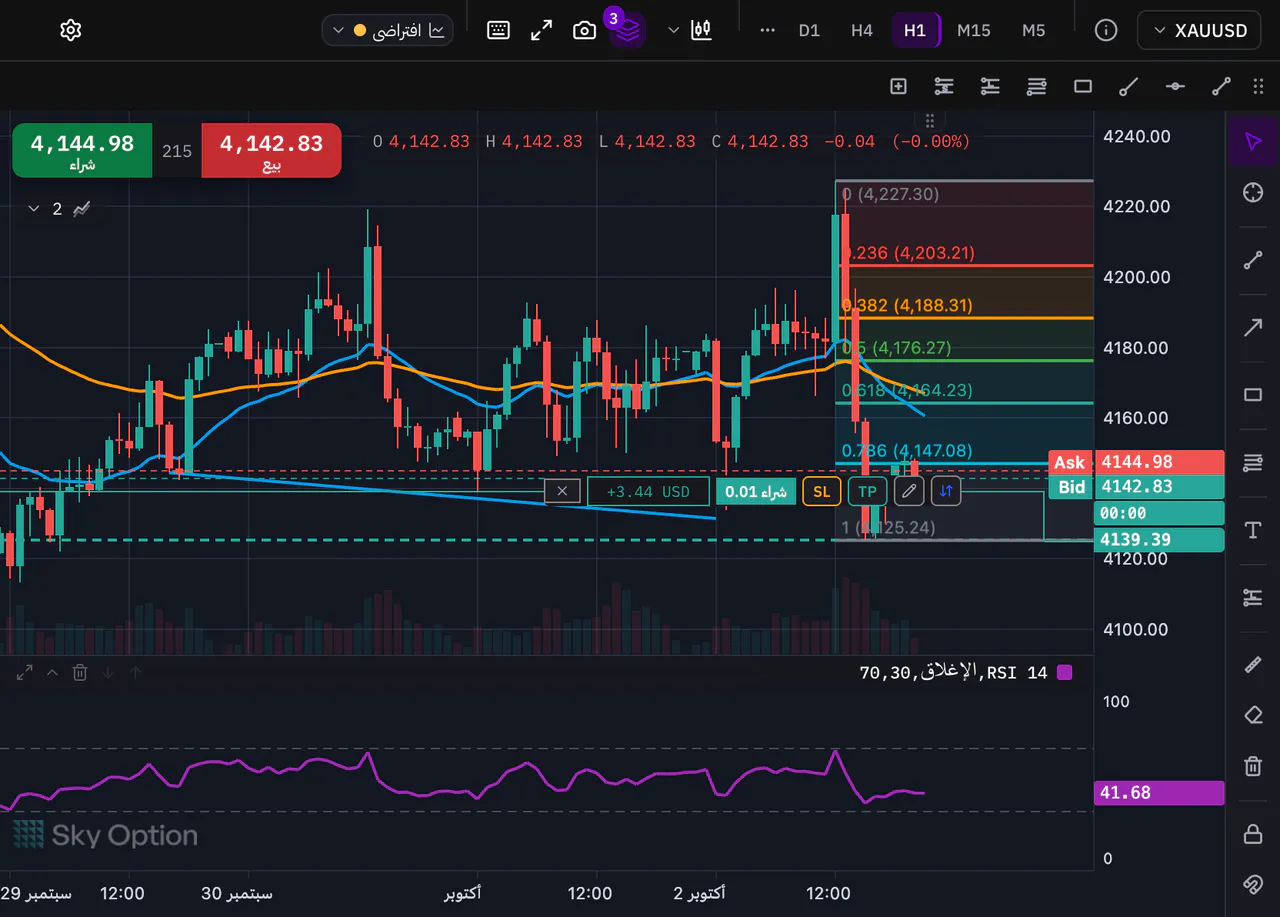Select the ruler measure tool in right sidebar
The image size is (1280, 917).
[1253, 665]
